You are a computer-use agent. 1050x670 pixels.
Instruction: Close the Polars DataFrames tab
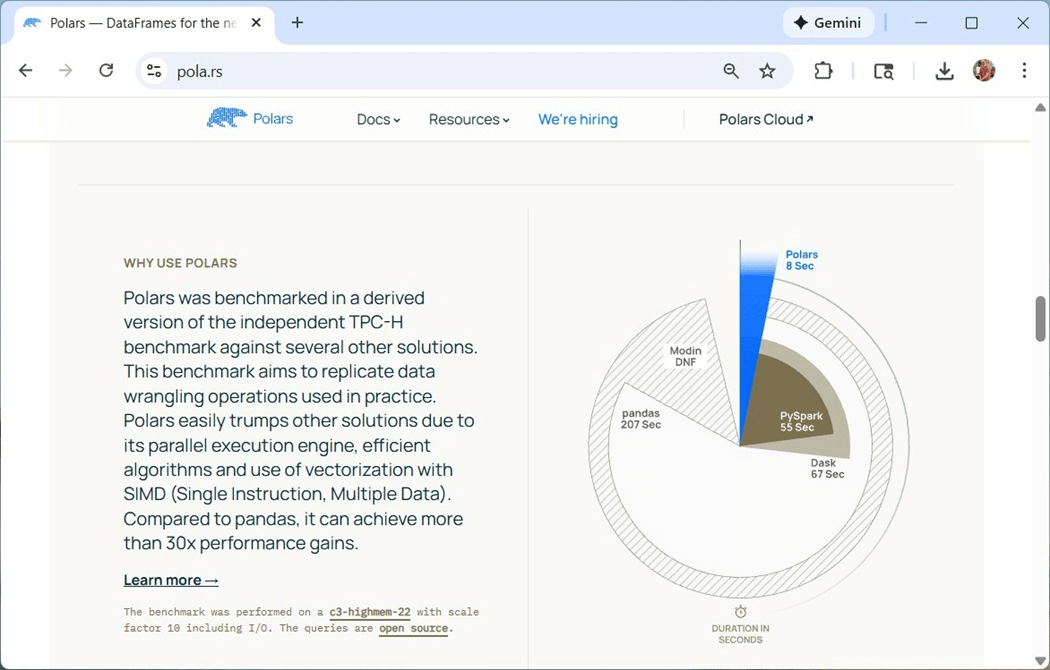point(256,23)
